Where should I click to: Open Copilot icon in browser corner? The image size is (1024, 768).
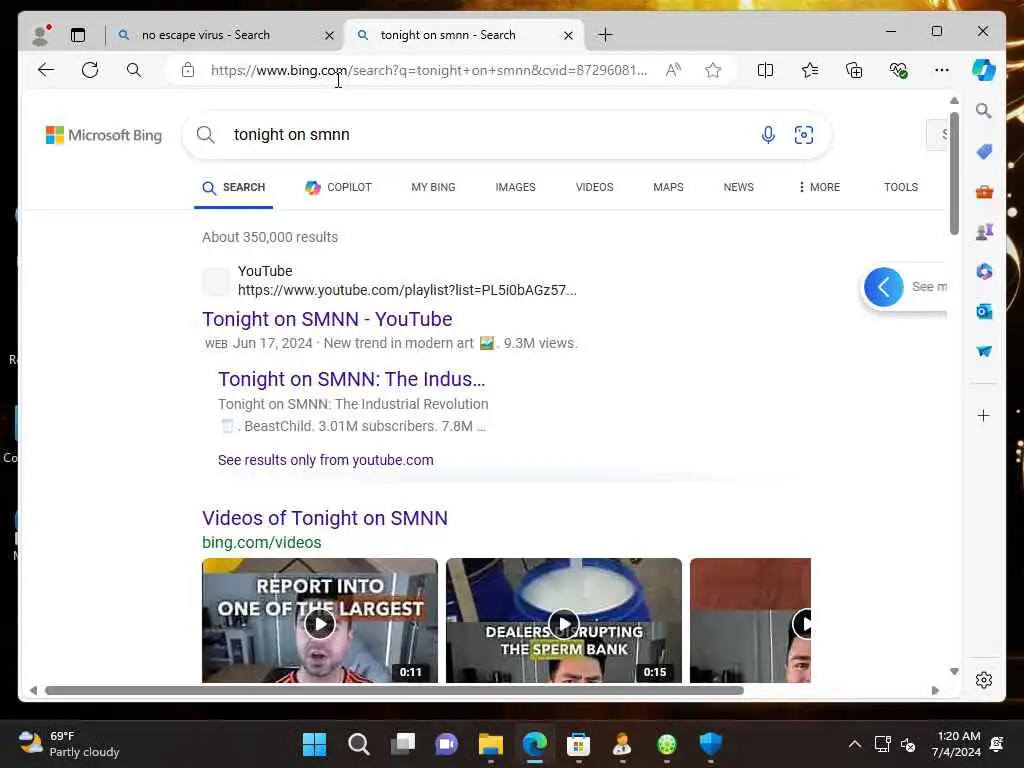tap(984, 70)
